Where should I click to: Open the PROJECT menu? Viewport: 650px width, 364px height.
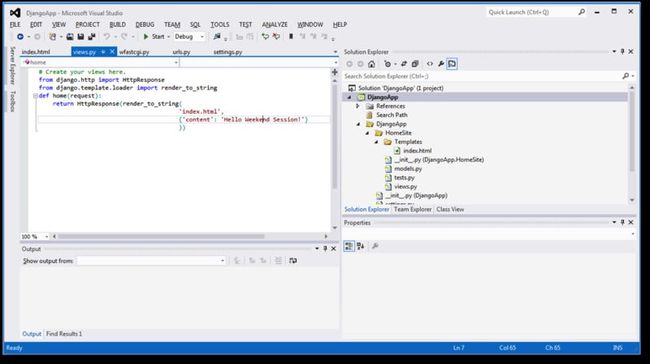coord(87,25)
